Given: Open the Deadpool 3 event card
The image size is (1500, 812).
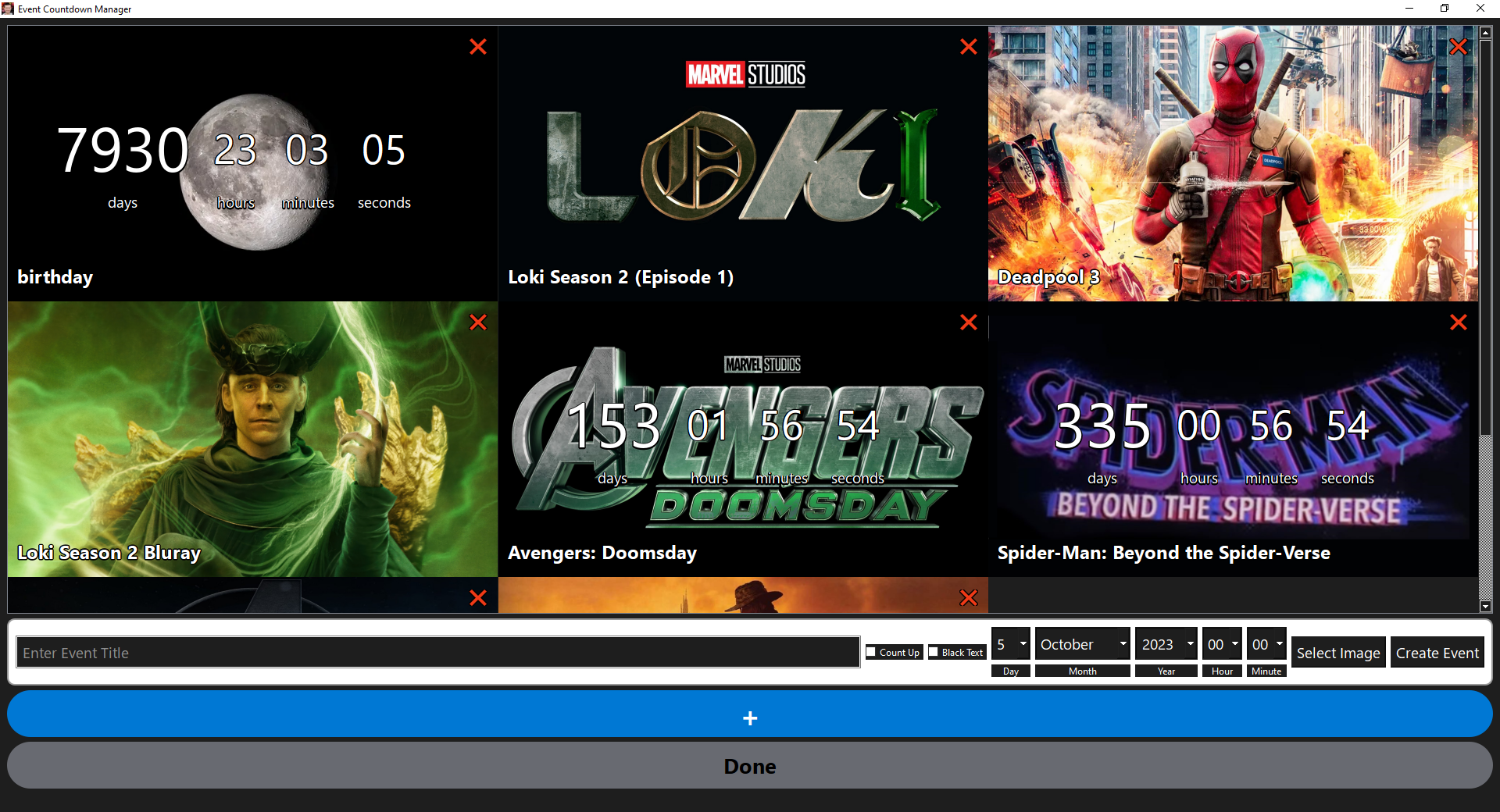Looking at the screenshot, I should click(x=1233, y=163).
